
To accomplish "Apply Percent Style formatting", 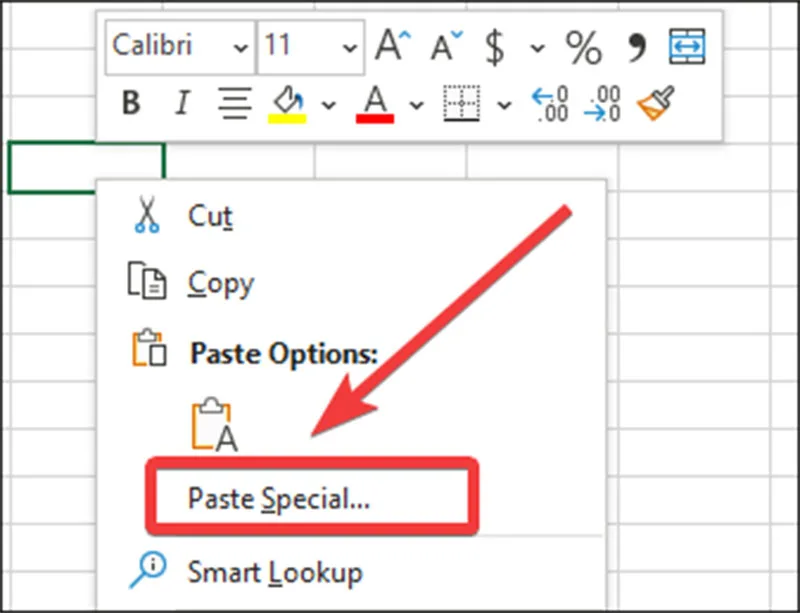I will (583, 47).
